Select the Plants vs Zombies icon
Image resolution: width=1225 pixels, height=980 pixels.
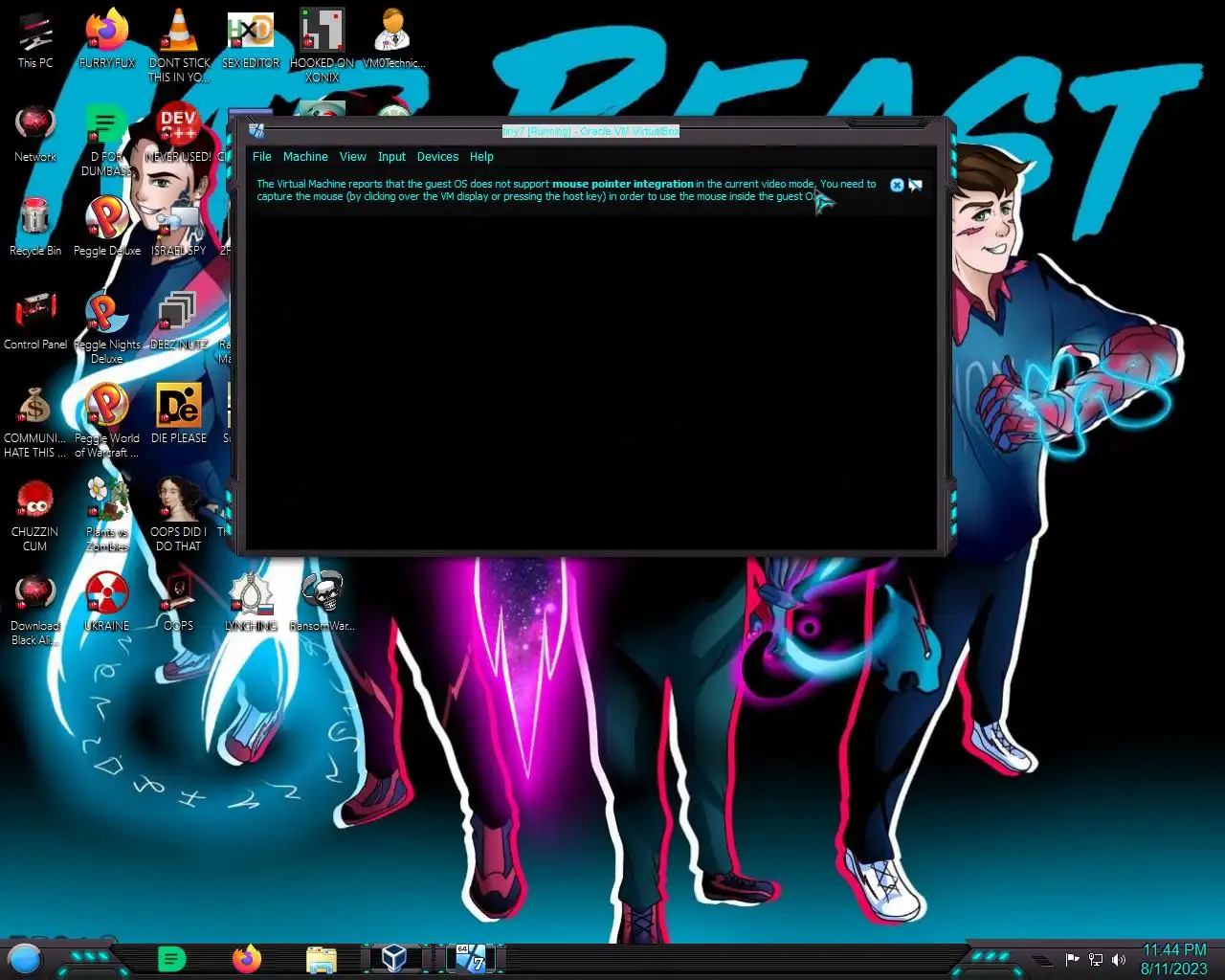[107, 515]
